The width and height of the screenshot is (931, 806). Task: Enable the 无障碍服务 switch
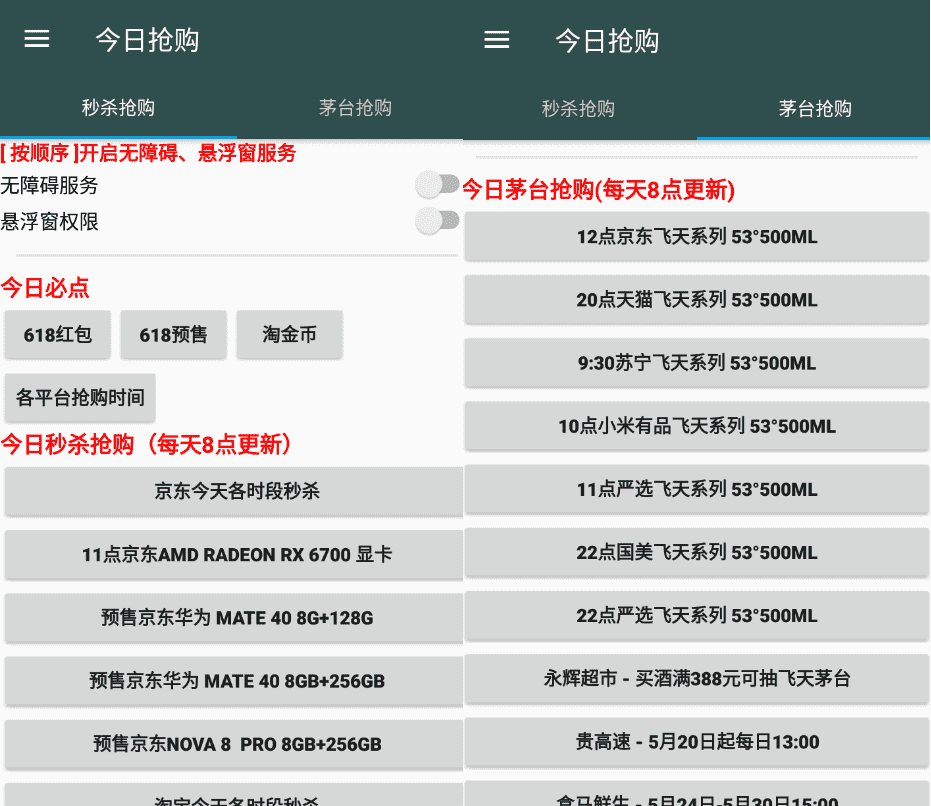[x=437, y=184]
